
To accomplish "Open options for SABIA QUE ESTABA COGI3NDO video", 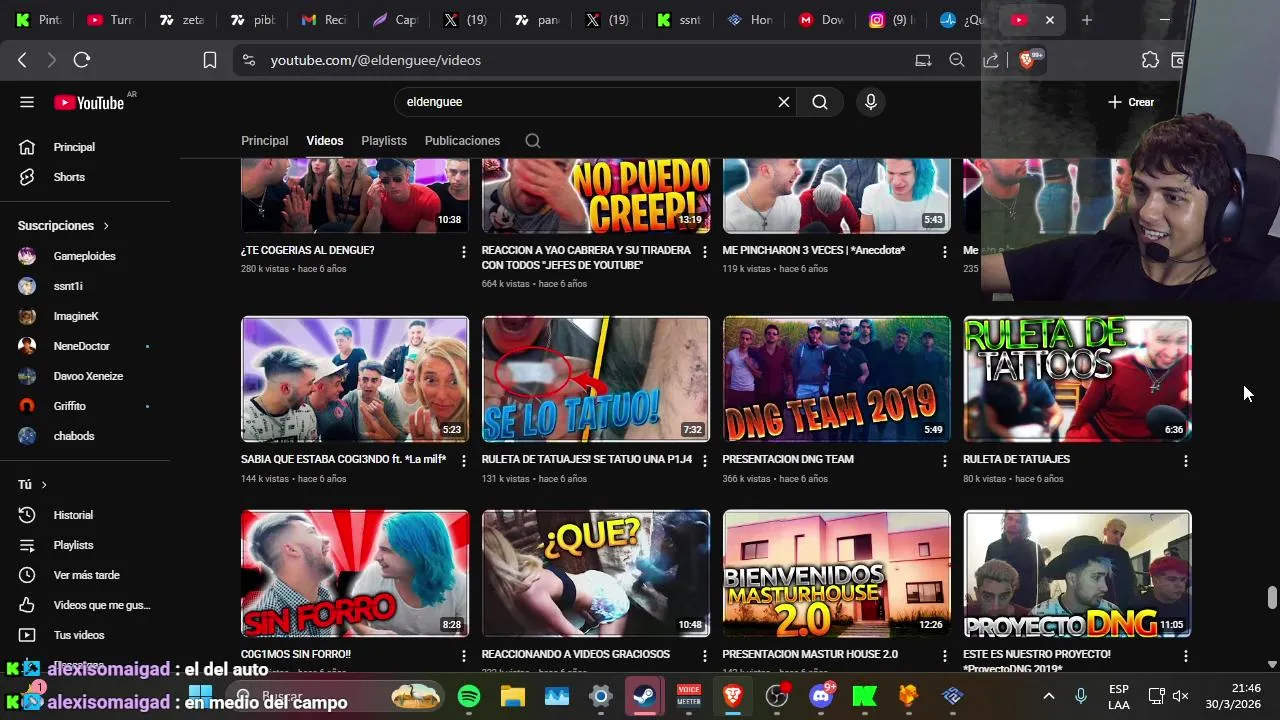I will click(x=463, y=461).
